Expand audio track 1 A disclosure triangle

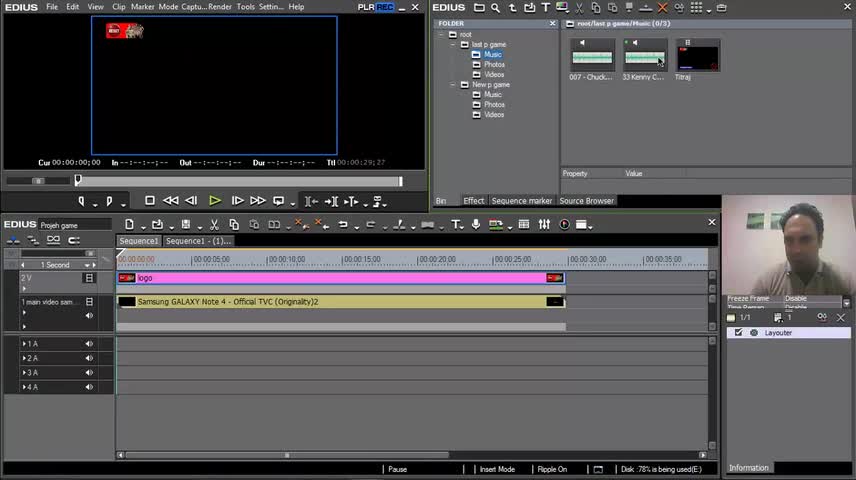pos(24,344)
